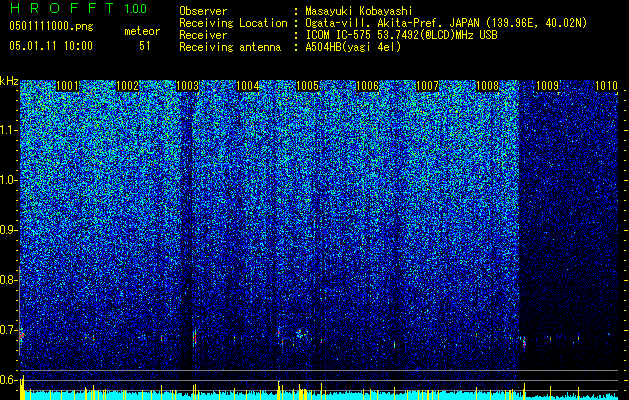
Task: Click the meteor label
Action: 142,31
